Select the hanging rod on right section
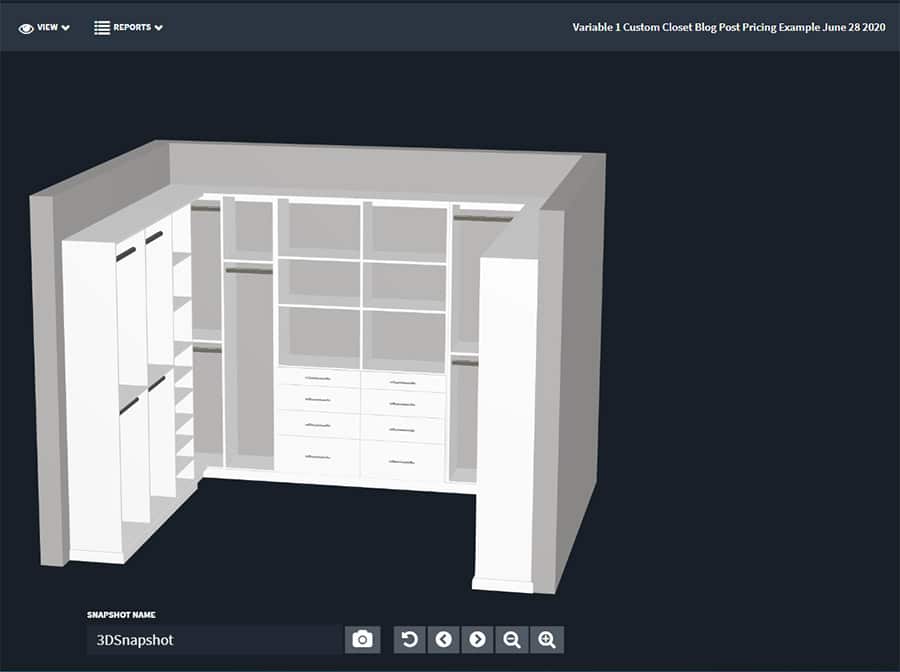 click(482, 219)
